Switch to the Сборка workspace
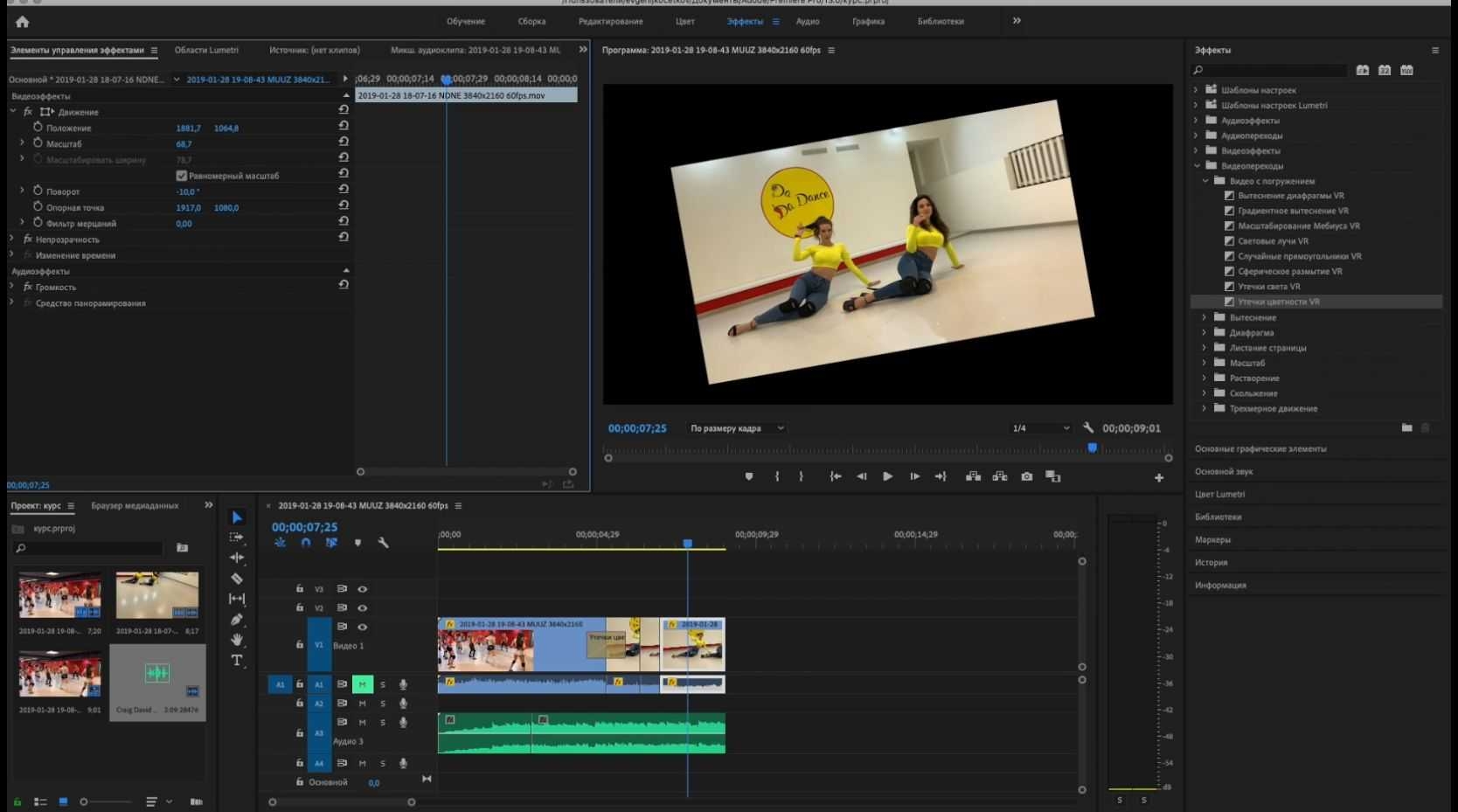Image resolution: width=1458 pixels, height=812 pixels. tap(531, 22)
